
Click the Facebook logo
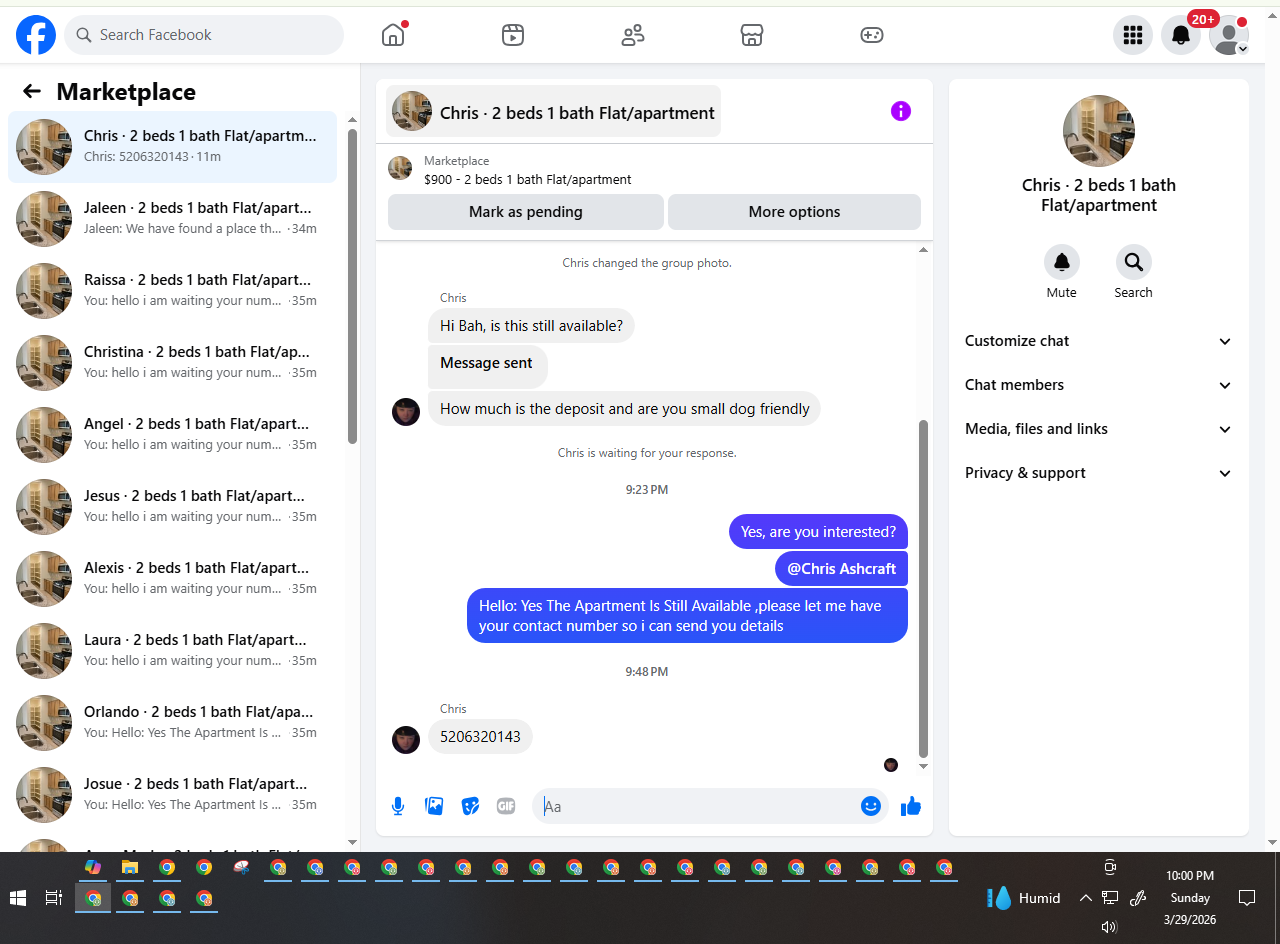click(x=36, y=35)
